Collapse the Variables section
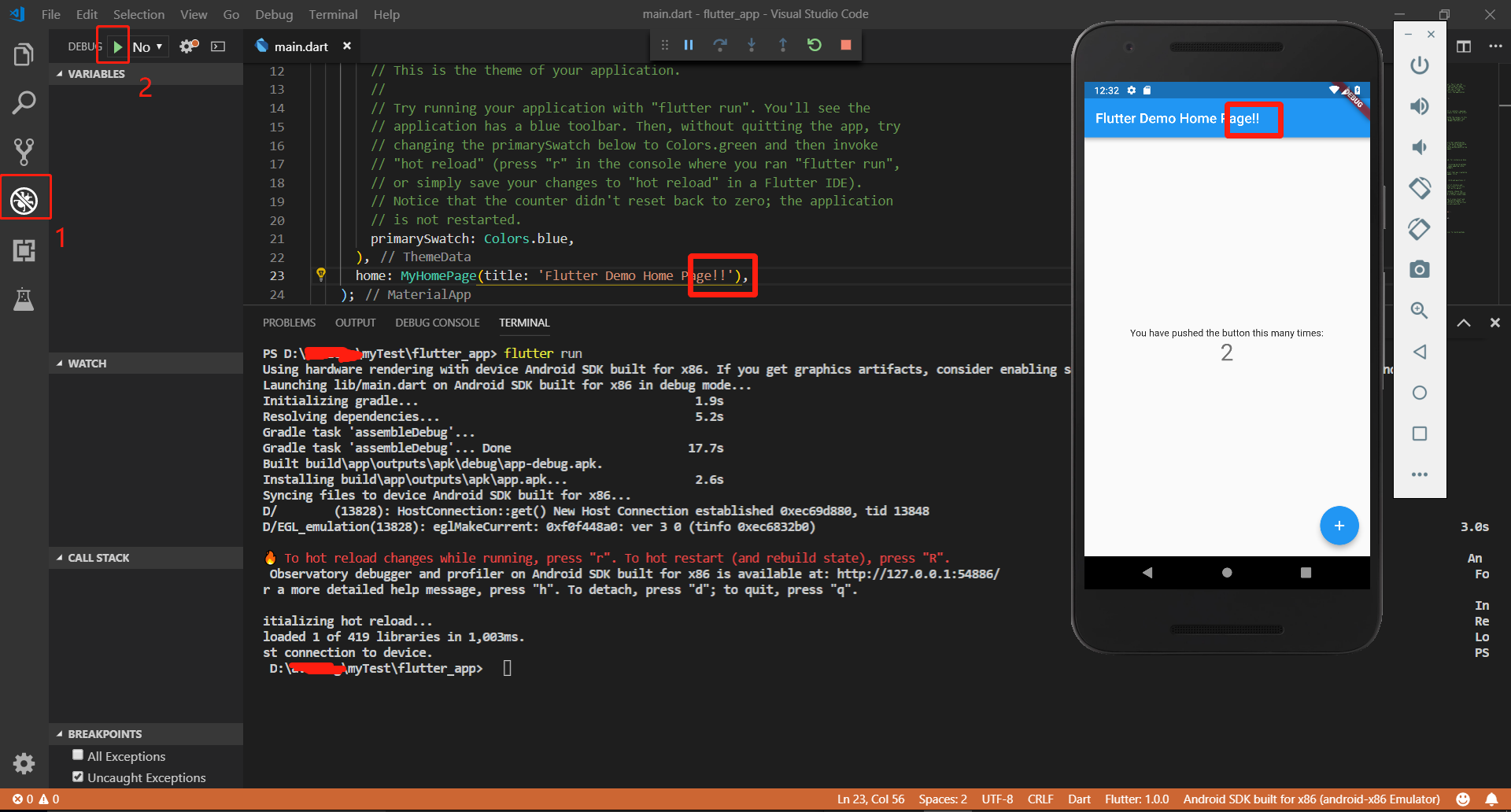Image resolution: width=1511 pixels, height=812 pixels. (x=146, y=74)
